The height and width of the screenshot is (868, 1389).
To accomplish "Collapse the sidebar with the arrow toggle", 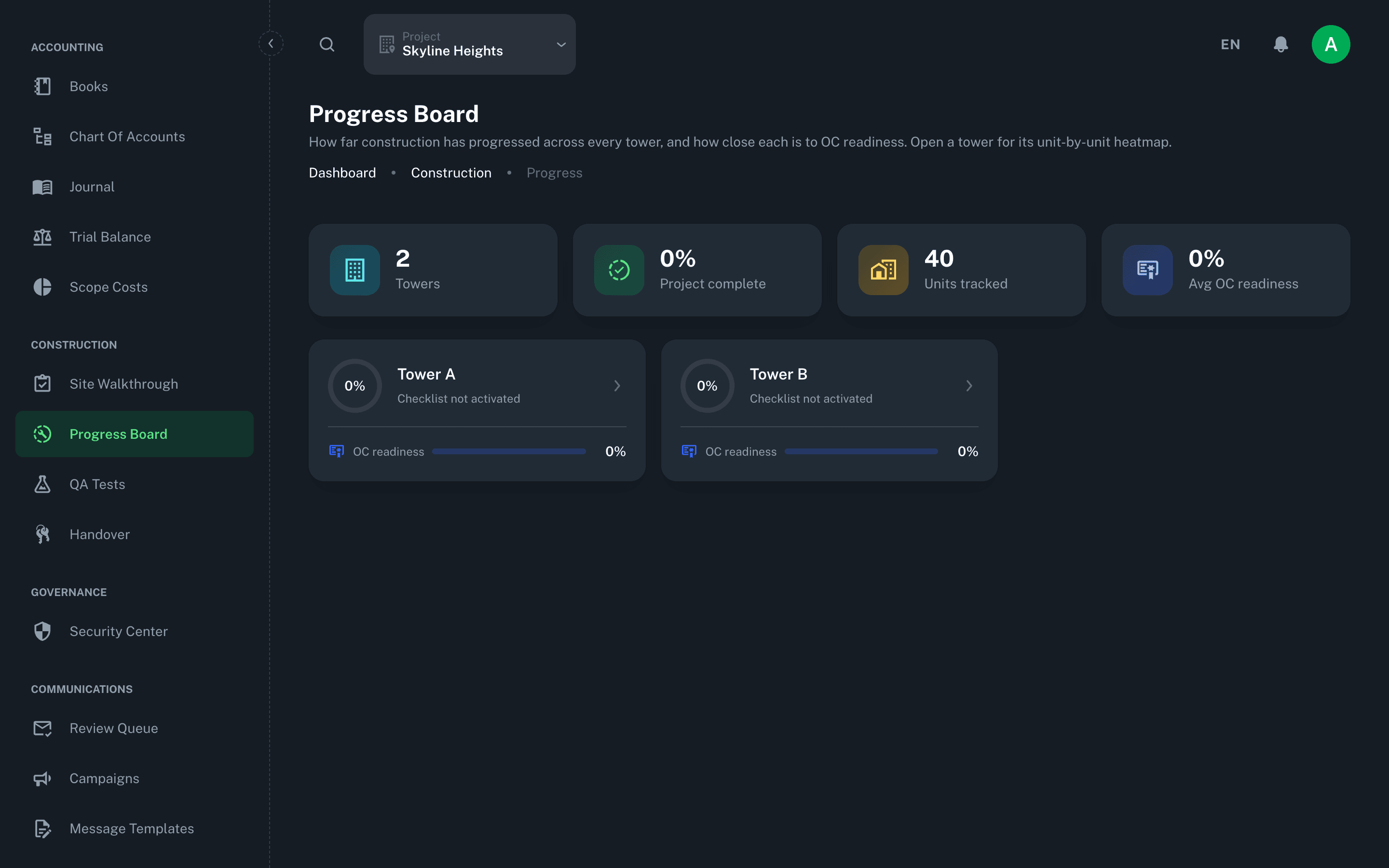I will pyautogui.click(x=271, y=43).
